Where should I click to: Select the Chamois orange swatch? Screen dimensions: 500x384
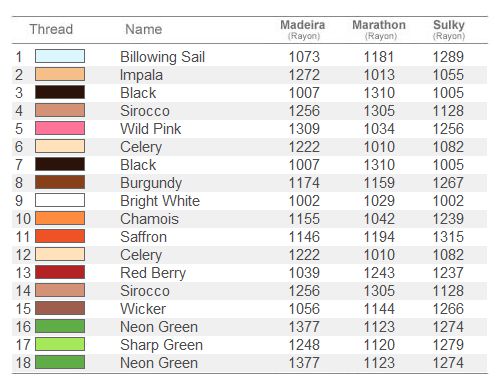point(60,218)
